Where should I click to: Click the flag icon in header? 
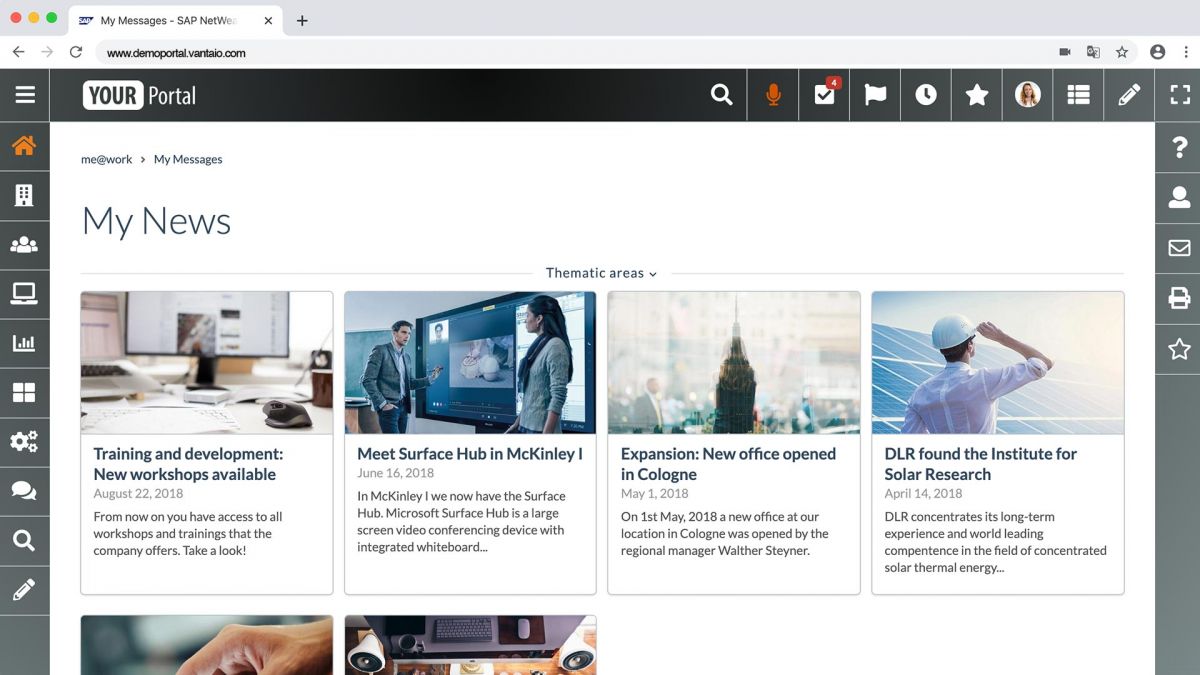pyautogui.click(x=875, y=95)
